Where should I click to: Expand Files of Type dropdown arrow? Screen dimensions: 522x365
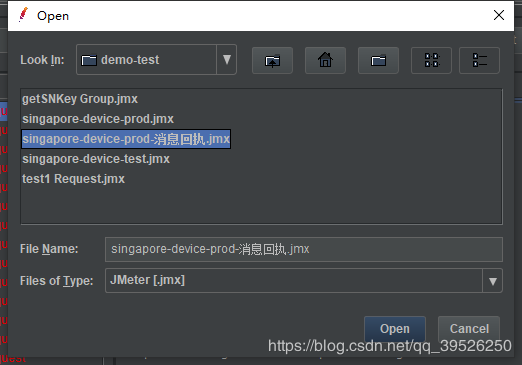(492, 281)
